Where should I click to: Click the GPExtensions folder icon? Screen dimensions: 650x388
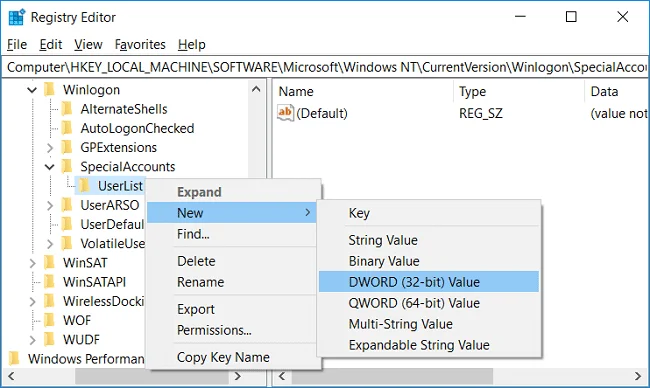(x=67, y=147)
